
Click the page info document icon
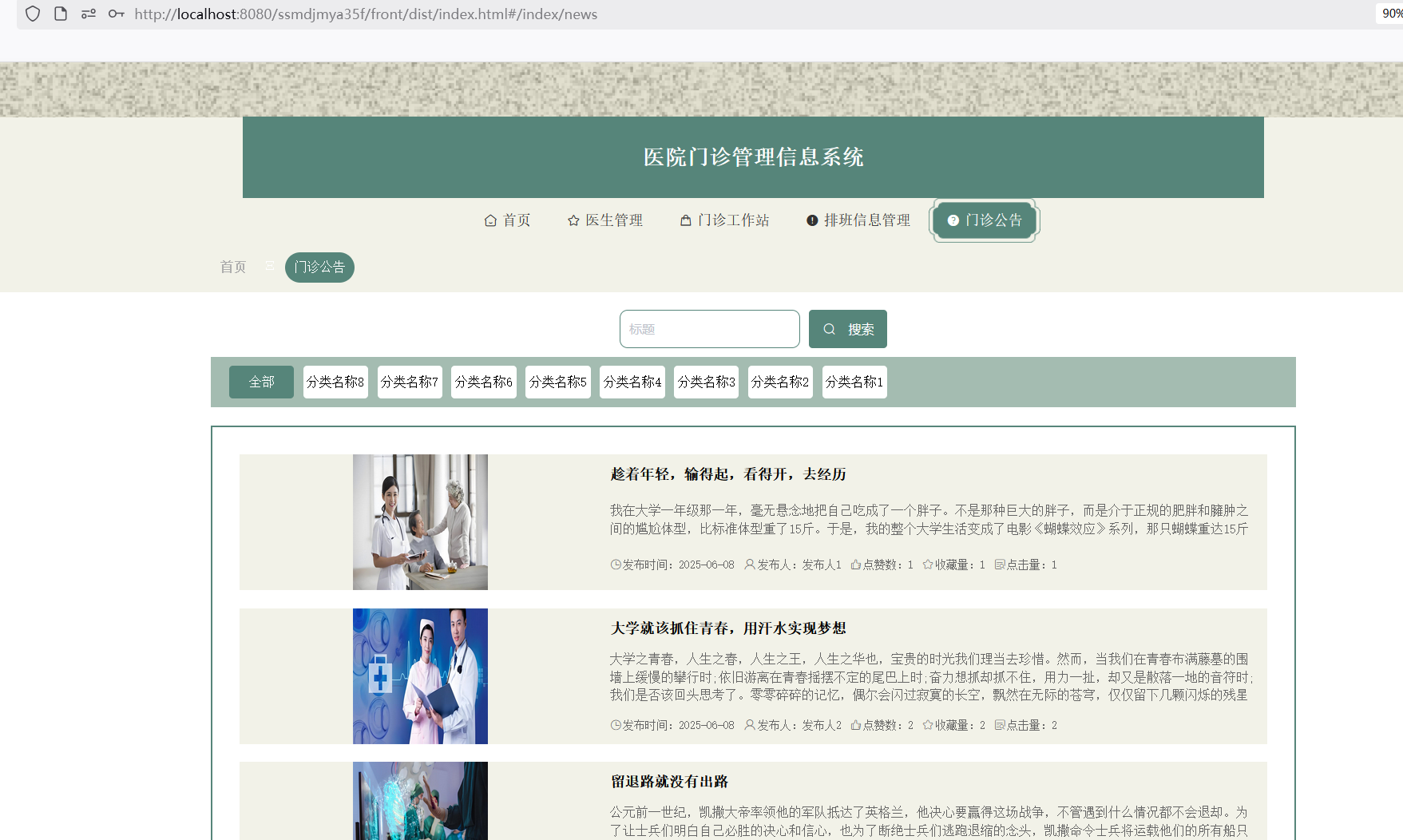click(x=61, y=14)
